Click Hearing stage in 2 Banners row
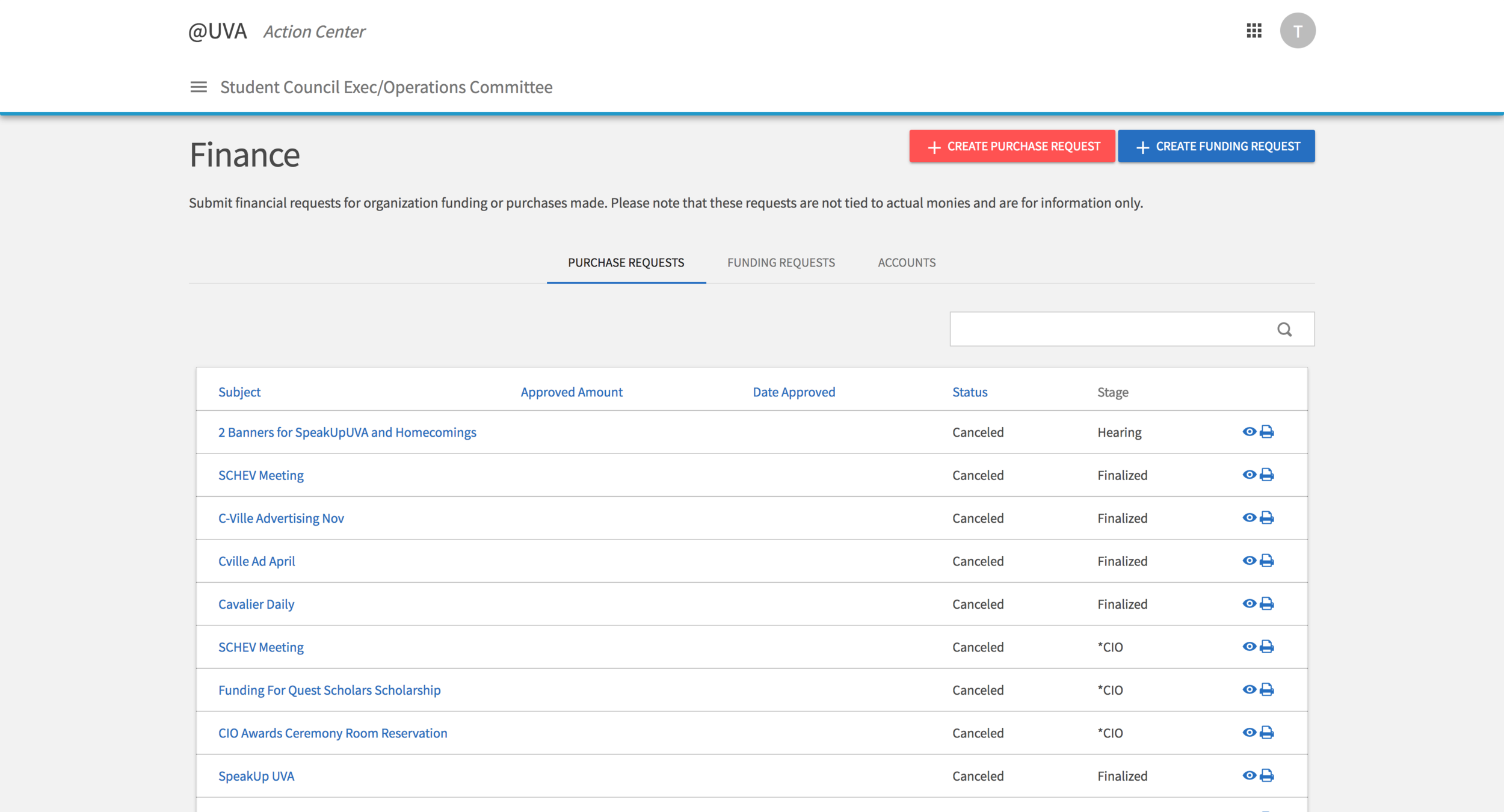 1120,432
